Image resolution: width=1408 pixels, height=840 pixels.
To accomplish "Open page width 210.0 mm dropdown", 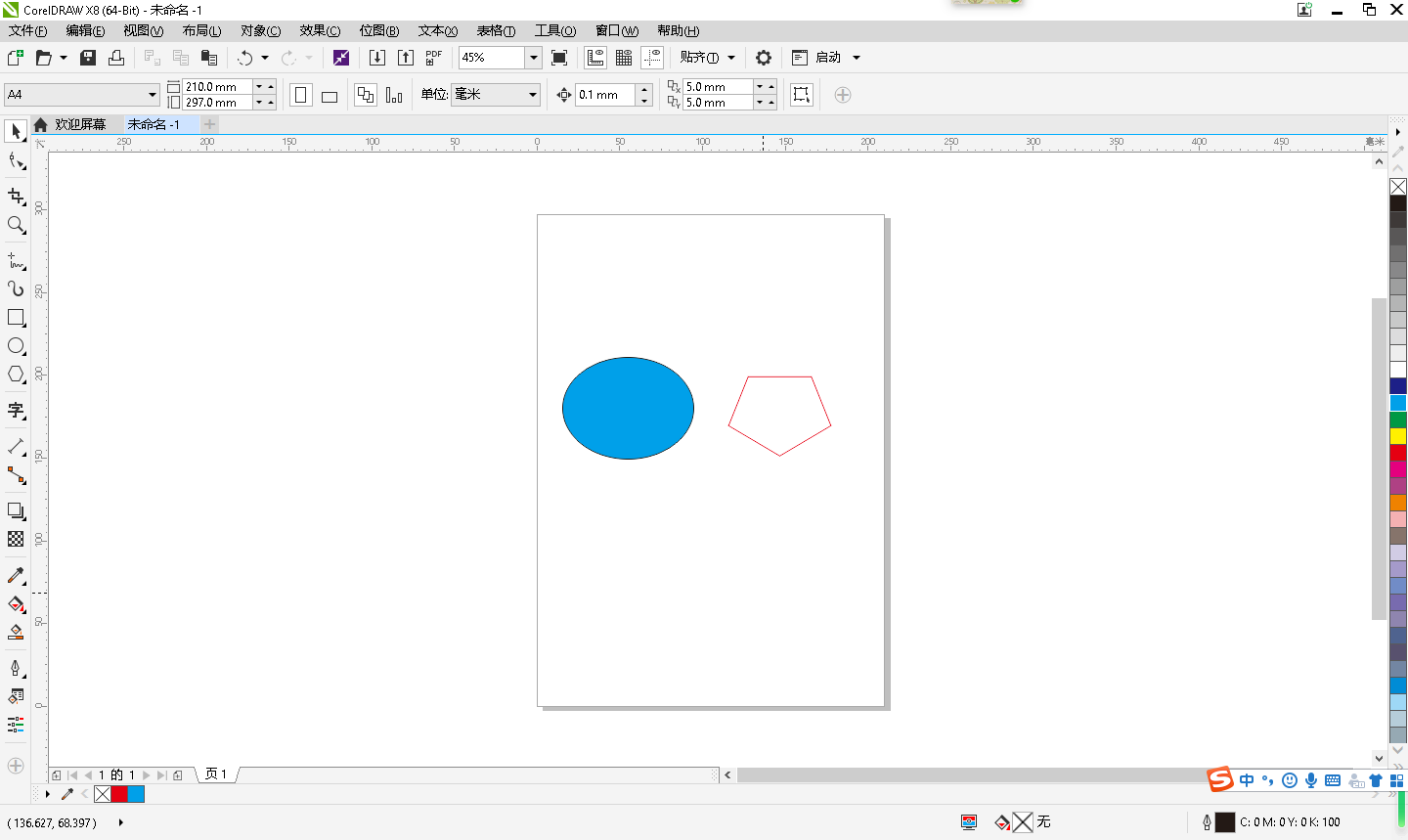I will [x=259, y=87].
